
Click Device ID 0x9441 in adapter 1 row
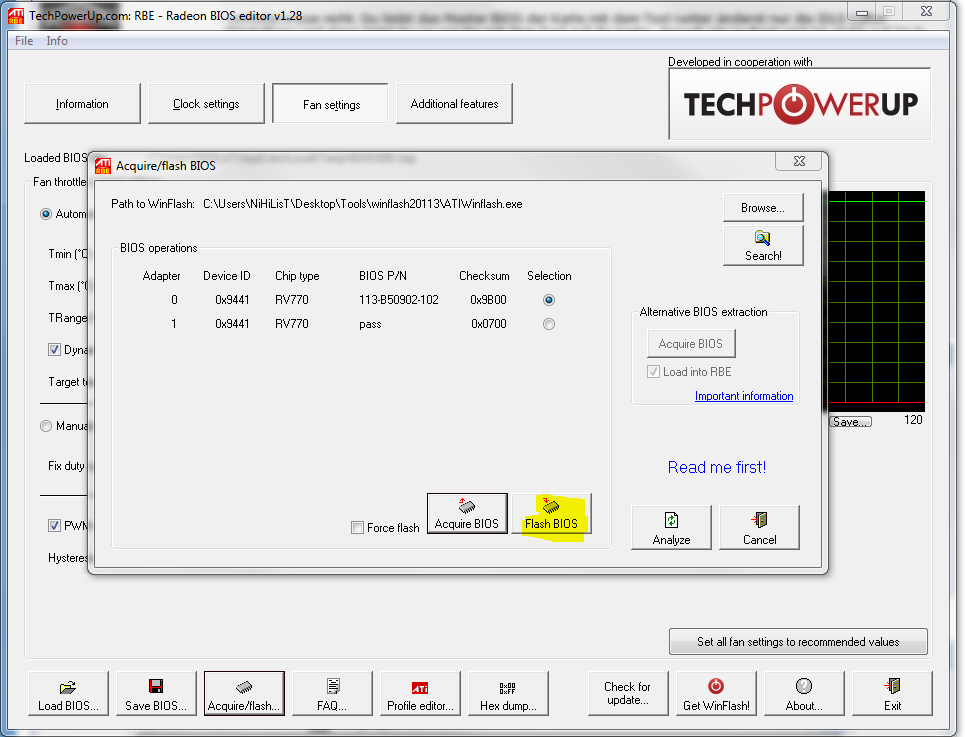(x=232, y=324)
